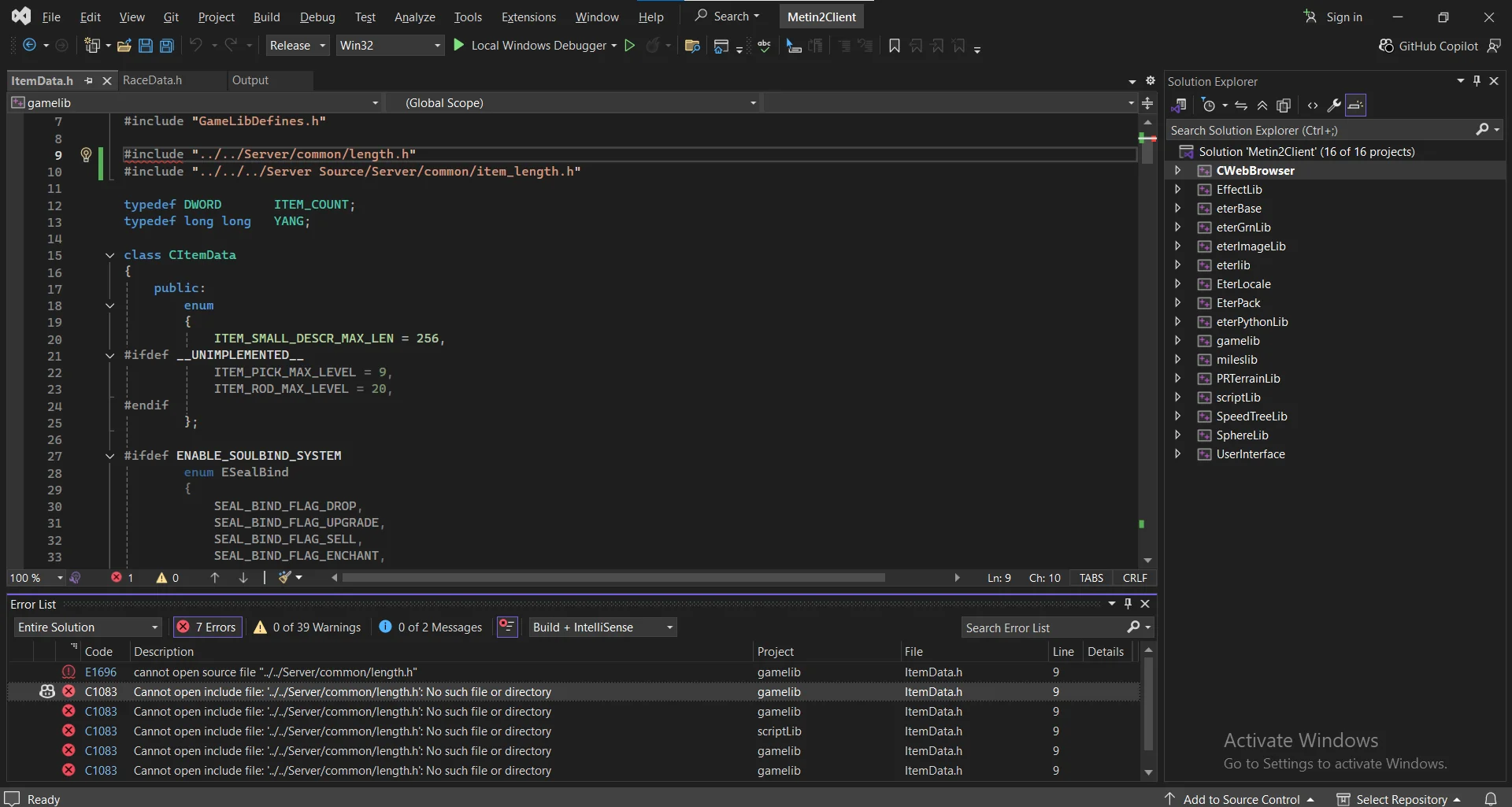Image resolution: width=1512 pixels, height=807 pixels.
Task: Toggle auto-hide pin on Error List panel
Action: coord(1128,603)
